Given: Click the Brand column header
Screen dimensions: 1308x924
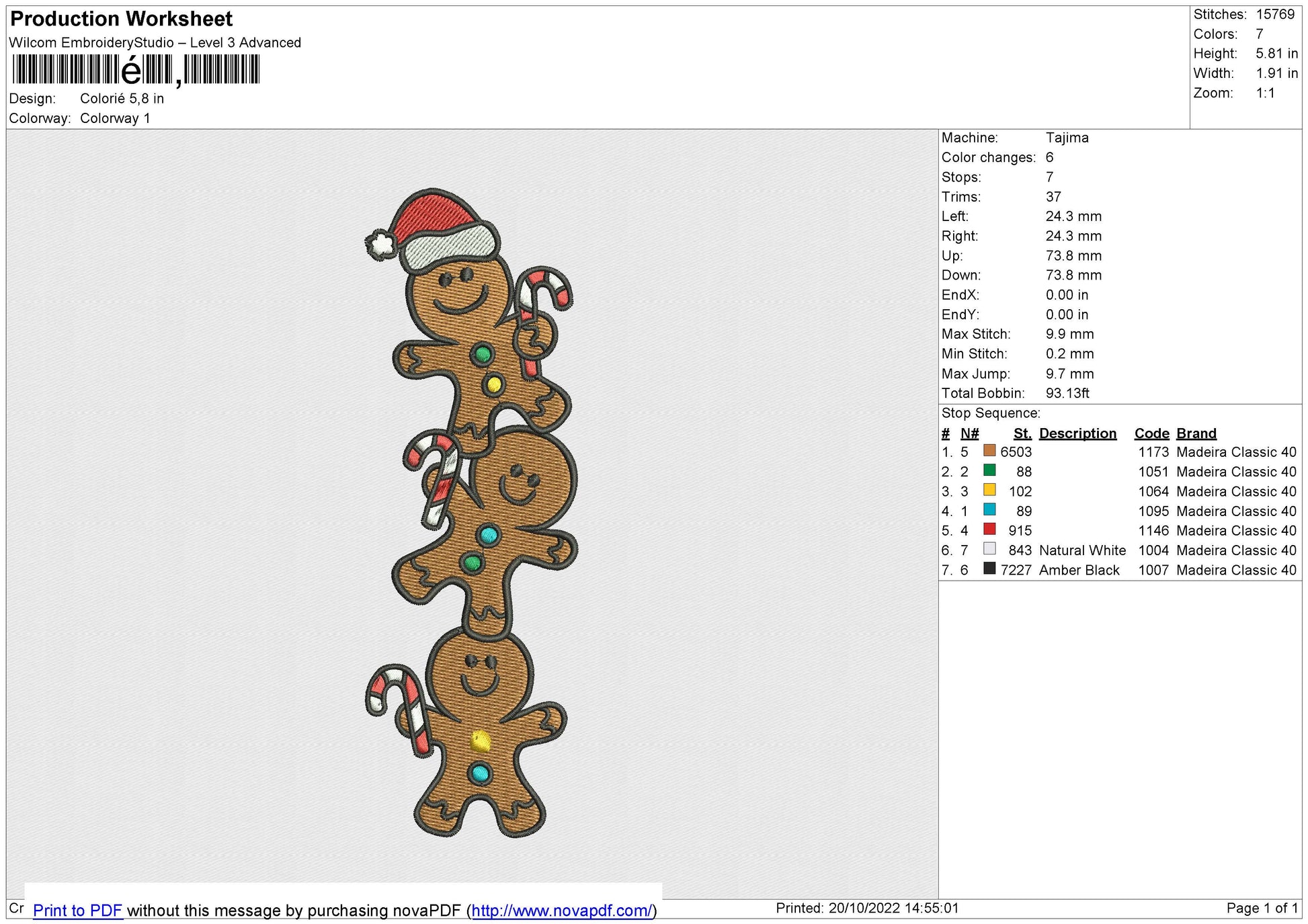Looking at the screenshot, I should 1196,433.
